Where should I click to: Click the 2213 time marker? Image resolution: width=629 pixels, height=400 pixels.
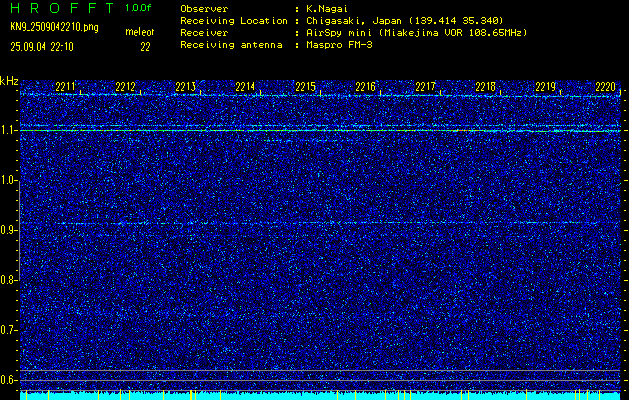point(185,87)
